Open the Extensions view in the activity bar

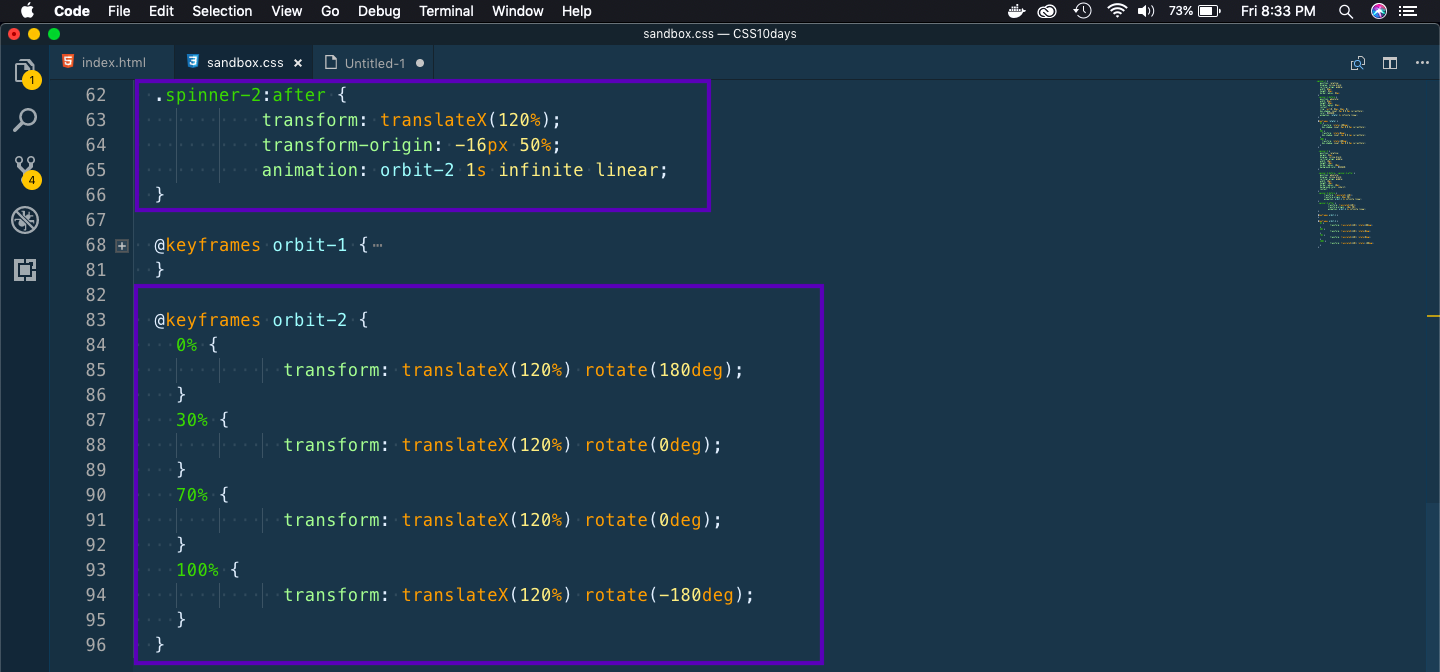pos(25,269)
